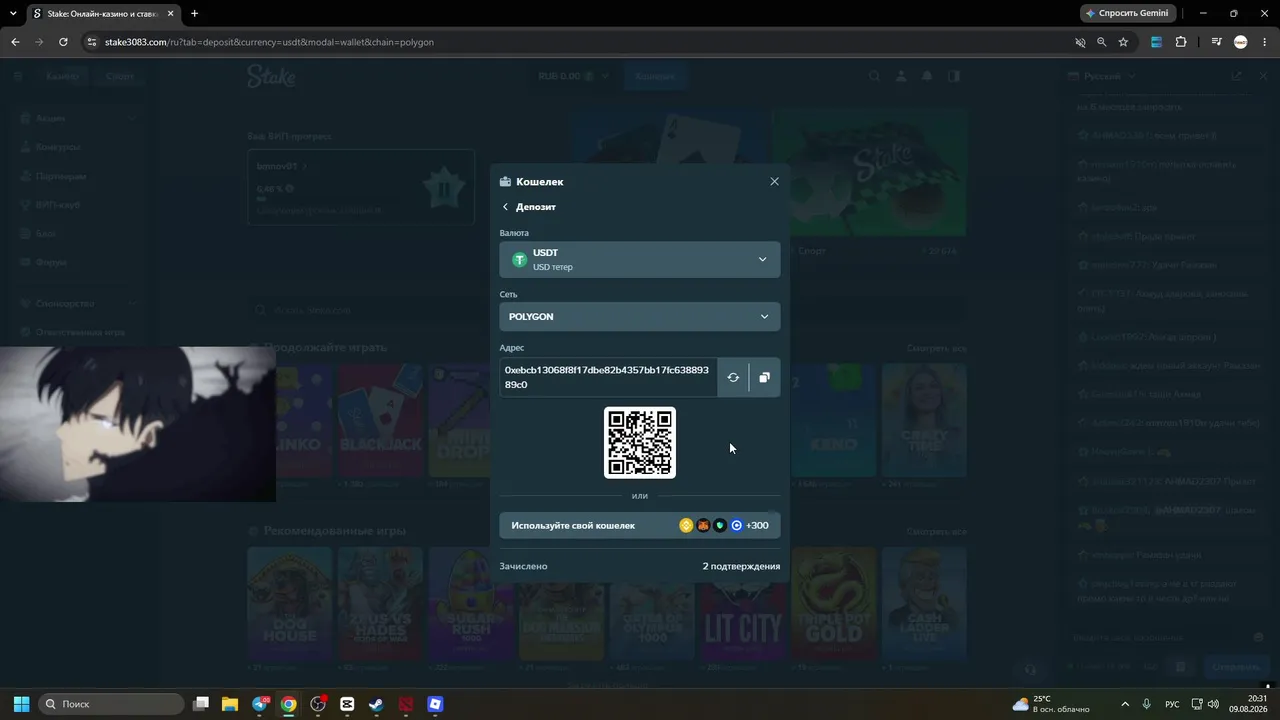Open the tab search dropdown arrow
The height and width of the screenshot is (720, 1280).
point(12,14)
